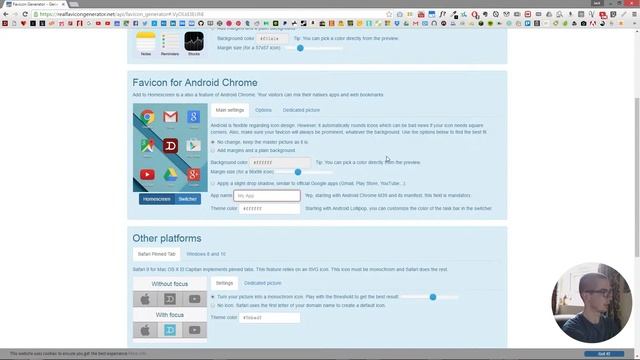The height and width of the screenshot is (360, 640).
Task: Select the Safari Pinned Tab tab
Action: click(x=156, y=254)
